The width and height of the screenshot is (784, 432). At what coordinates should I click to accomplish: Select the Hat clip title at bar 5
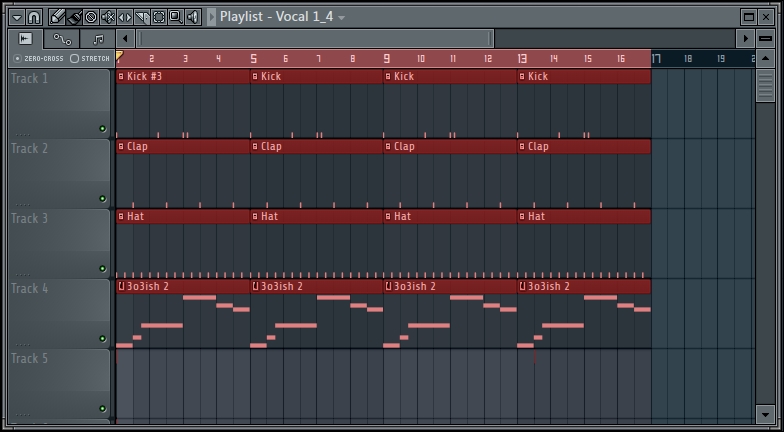[270, 216]
